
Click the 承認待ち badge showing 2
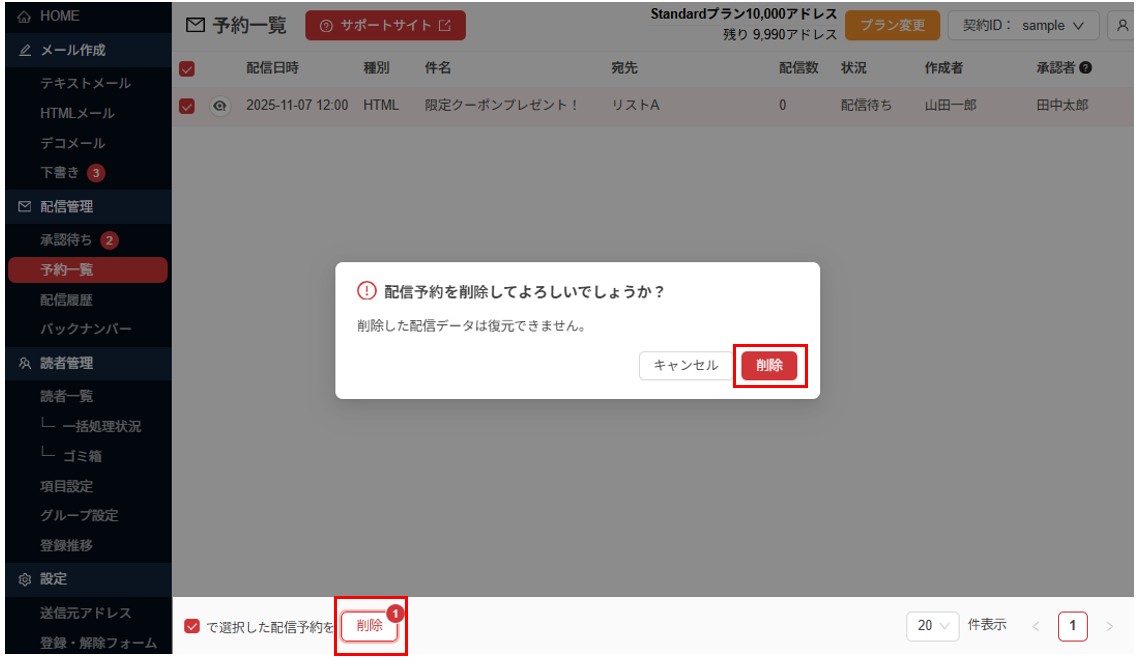pos(109,240)
